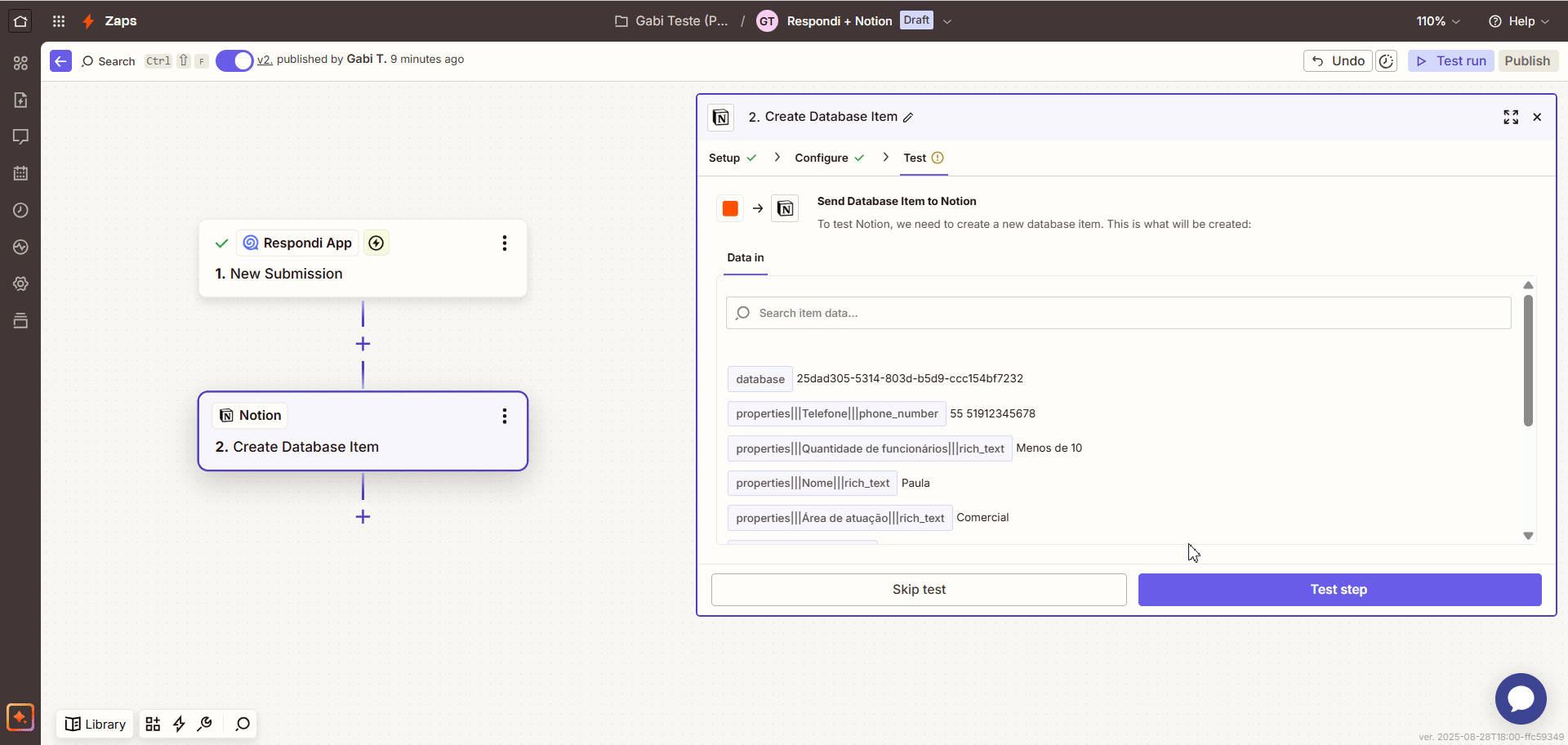Add a step between trigger and Notion
The height and width of the screenshot is (745, 1568).
(x=363, y=344)
